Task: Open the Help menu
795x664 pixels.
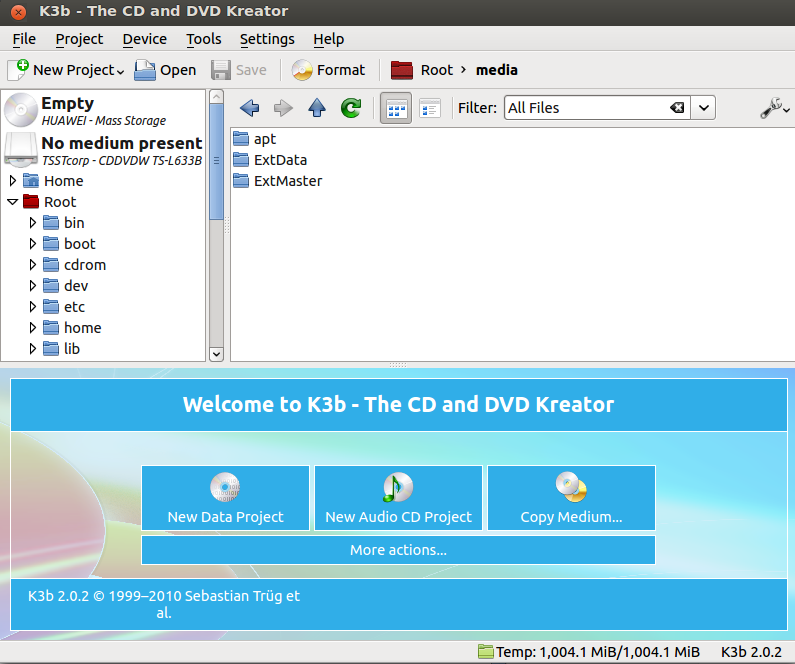Action: click(329, 39)
